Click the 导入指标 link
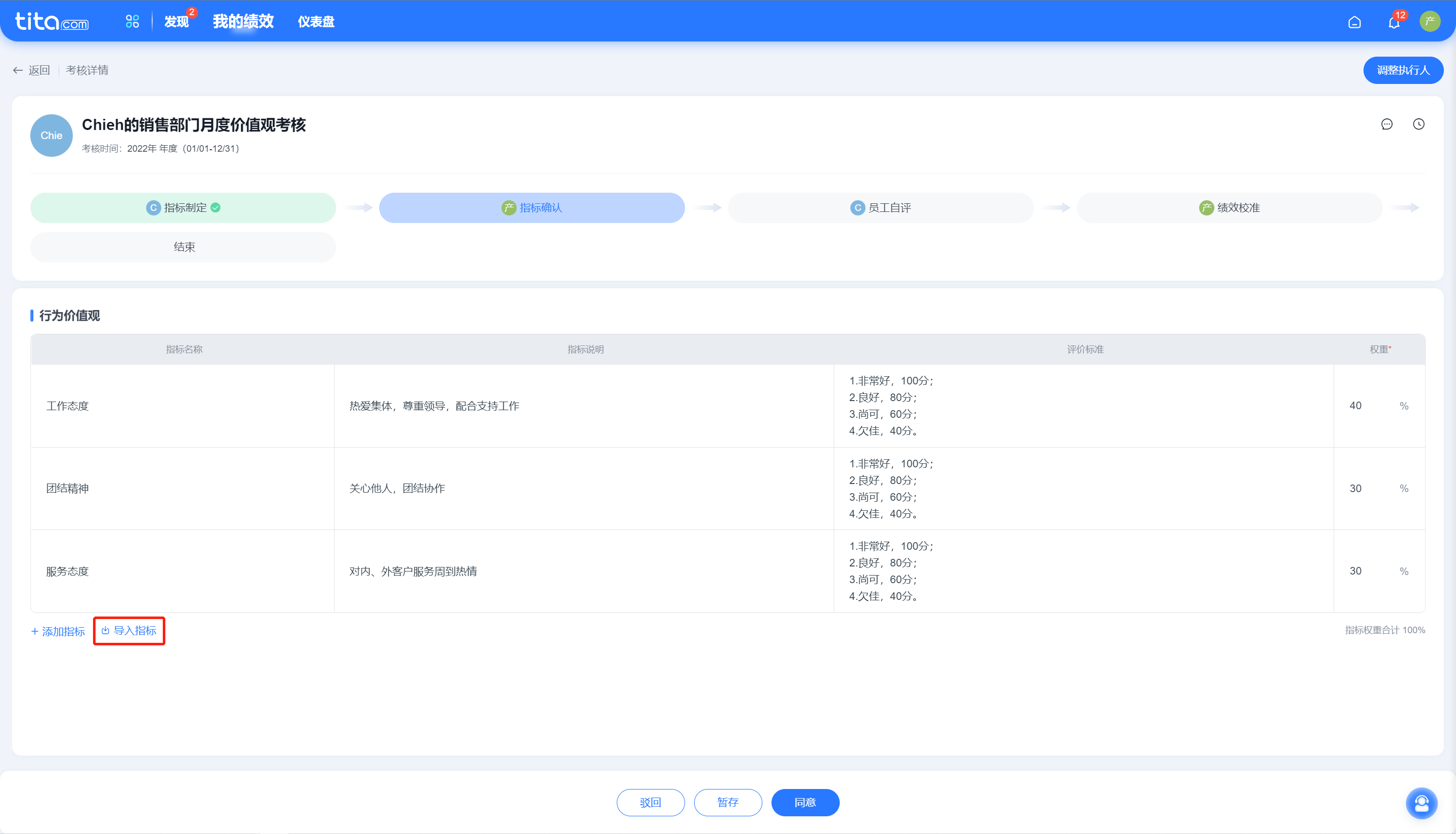The image size is (1456, 834). pyautogui.click(x=129, y=631)
